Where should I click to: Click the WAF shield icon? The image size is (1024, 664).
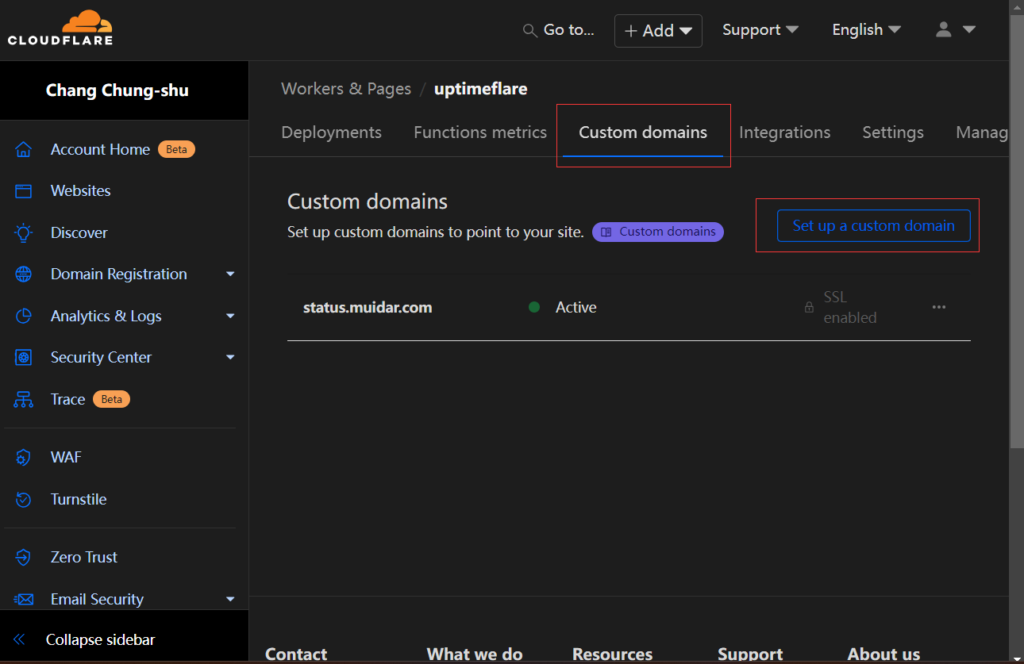(24, 457)
